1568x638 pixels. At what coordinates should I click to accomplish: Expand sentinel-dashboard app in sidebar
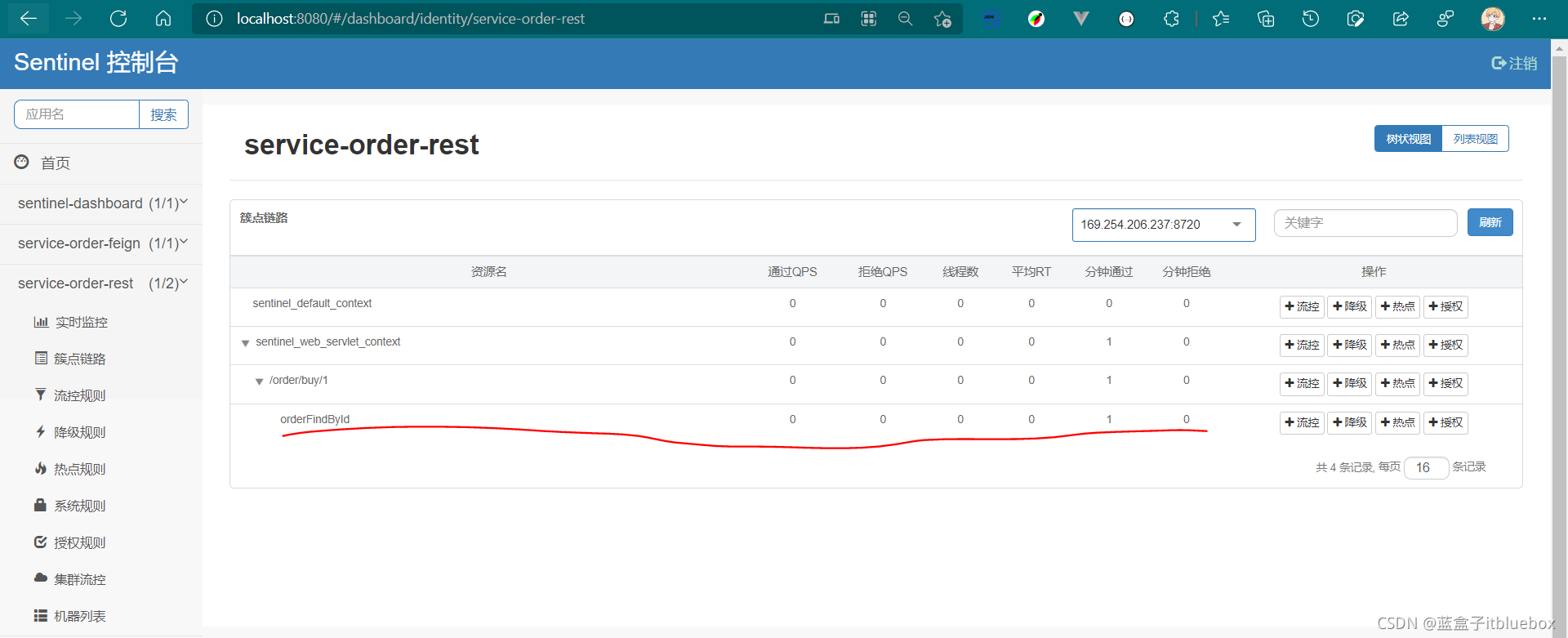point(101,203)
